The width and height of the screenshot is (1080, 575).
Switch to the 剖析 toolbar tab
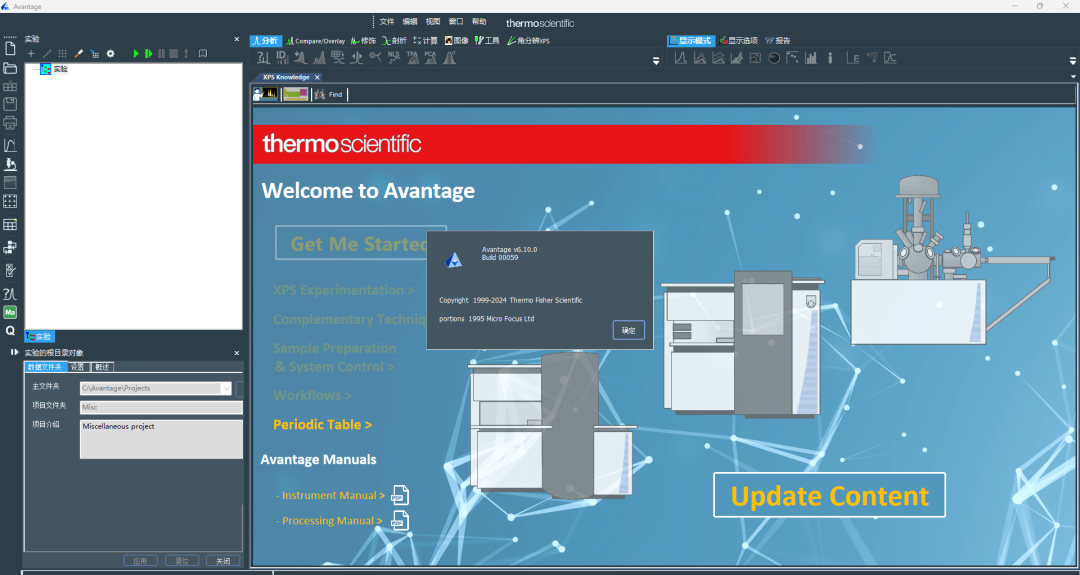(x=394, y=41)
